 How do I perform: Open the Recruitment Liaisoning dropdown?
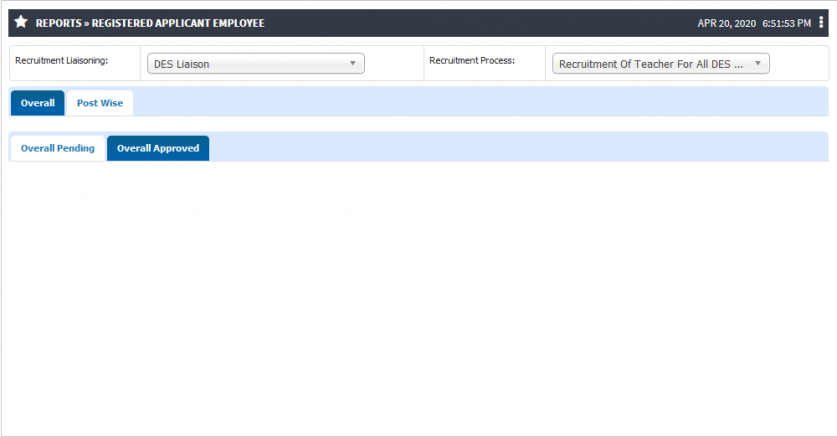(x=256, y=63)
